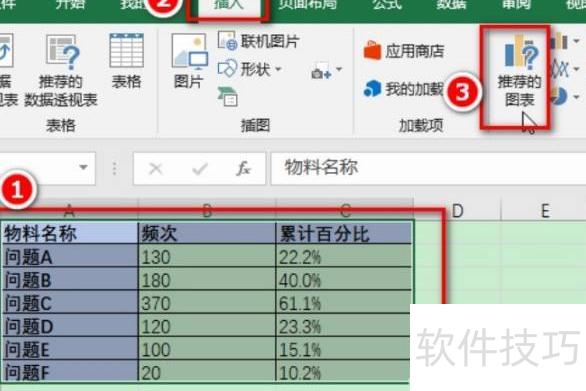This screenshot has height=391, width=586.
Task: Expand the screenshot camera dropdown arrow
Action: 339,69
